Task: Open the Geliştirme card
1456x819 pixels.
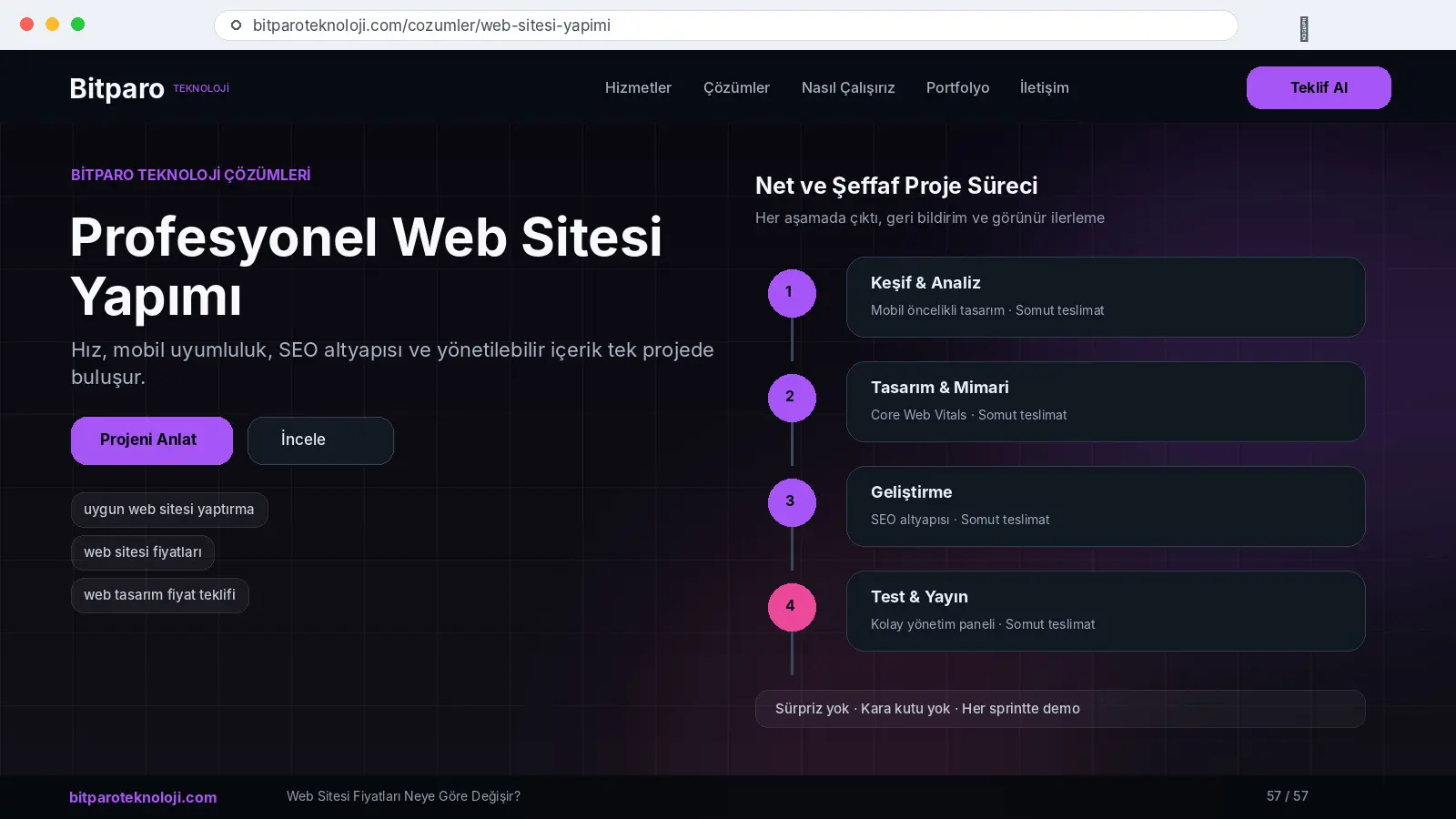Action: 1106,506
